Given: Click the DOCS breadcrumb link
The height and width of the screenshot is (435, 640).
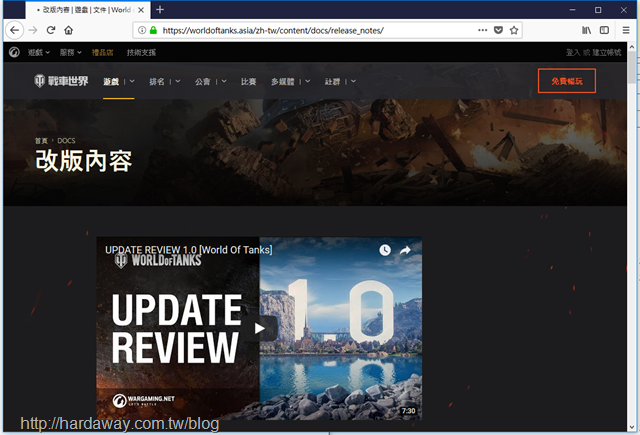Looking at the screenshot, I should (x=66, y=140).
